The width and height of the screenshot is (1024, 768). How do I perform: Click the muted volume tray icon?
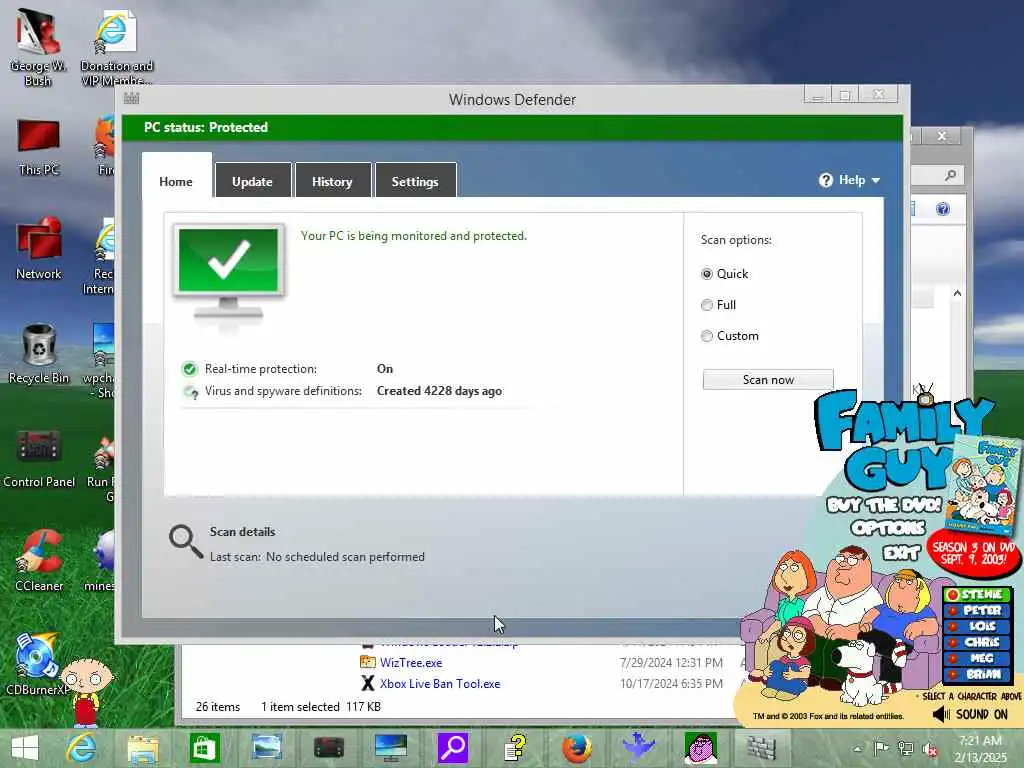tap(930, 750)
